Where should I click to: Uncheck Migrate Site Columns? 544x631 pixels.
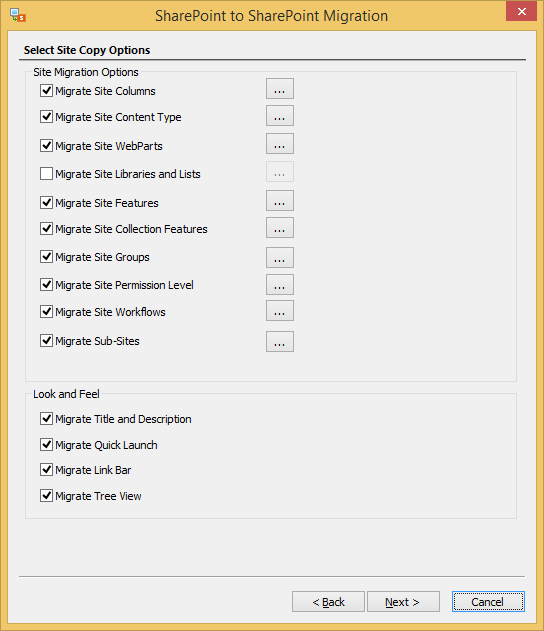[46, 91]
